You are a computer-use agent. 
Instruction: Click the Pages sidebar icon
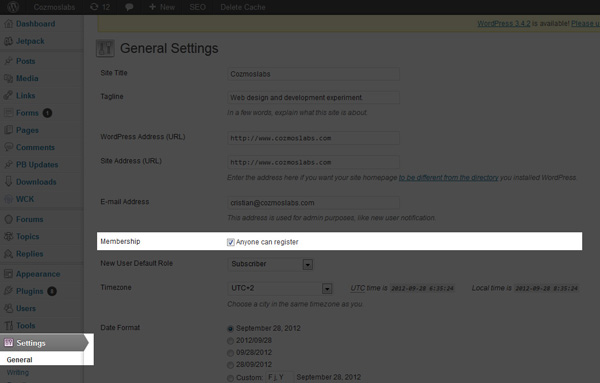coord(8,130)
